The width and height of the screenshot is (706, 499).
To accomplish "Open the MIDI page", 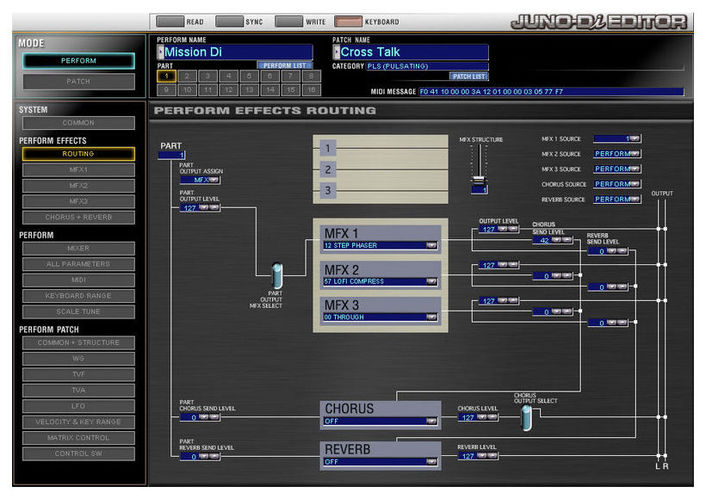I will pyautogui.click(x=79, y=280).
